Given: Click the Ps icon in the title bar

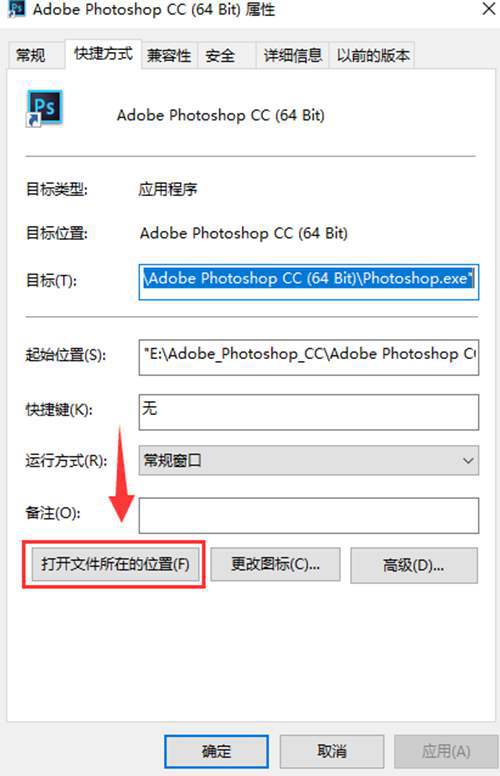Looking at the screenshot, I should click(17, 8).
